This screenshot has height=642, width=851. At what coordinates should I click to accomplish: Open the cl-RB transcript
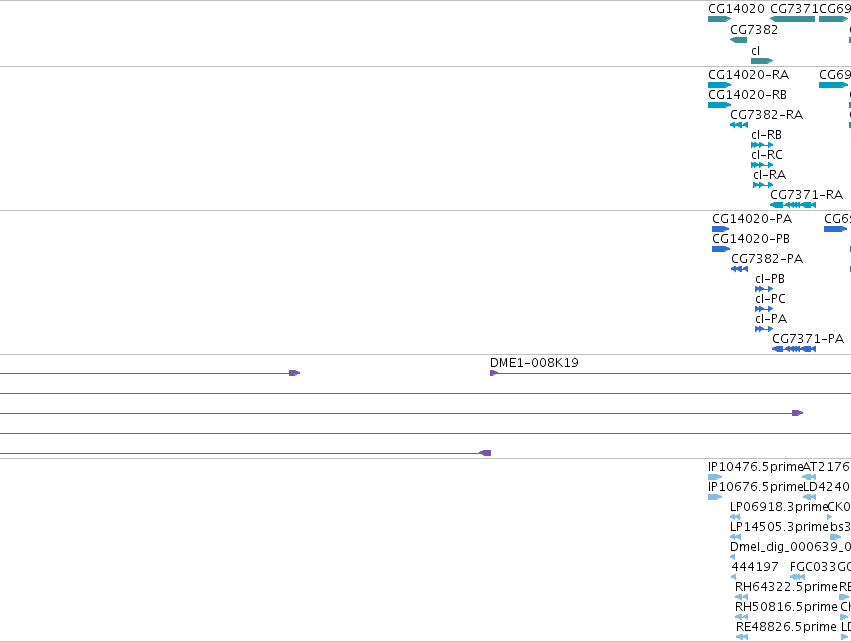point(762,145)
